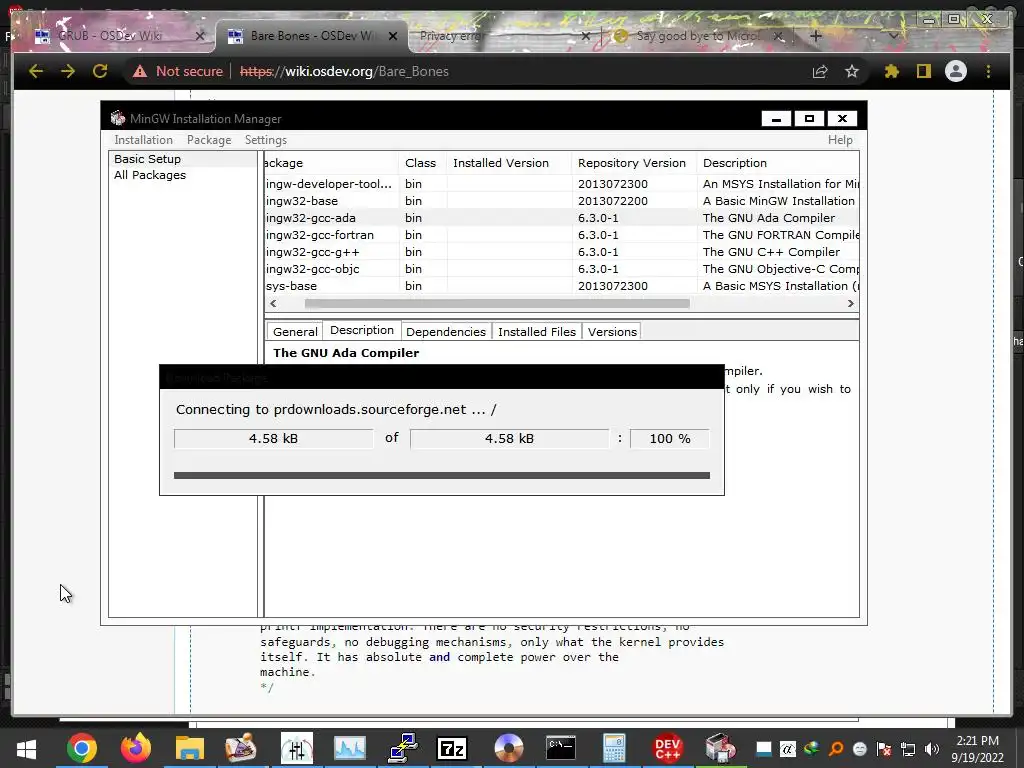The image size is (1024, 768).
Task: Open the Installed Files tab
Action: click(x=537, y=332)
